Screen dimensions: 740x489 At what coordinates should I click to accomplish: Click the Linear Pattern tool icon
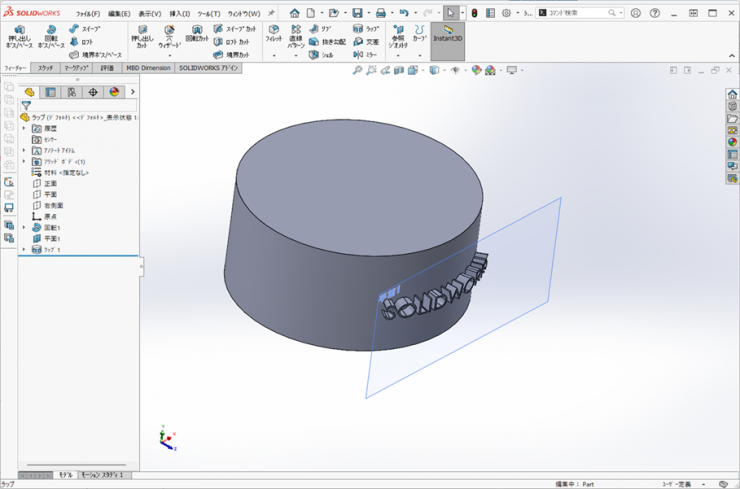pos(296,30)
